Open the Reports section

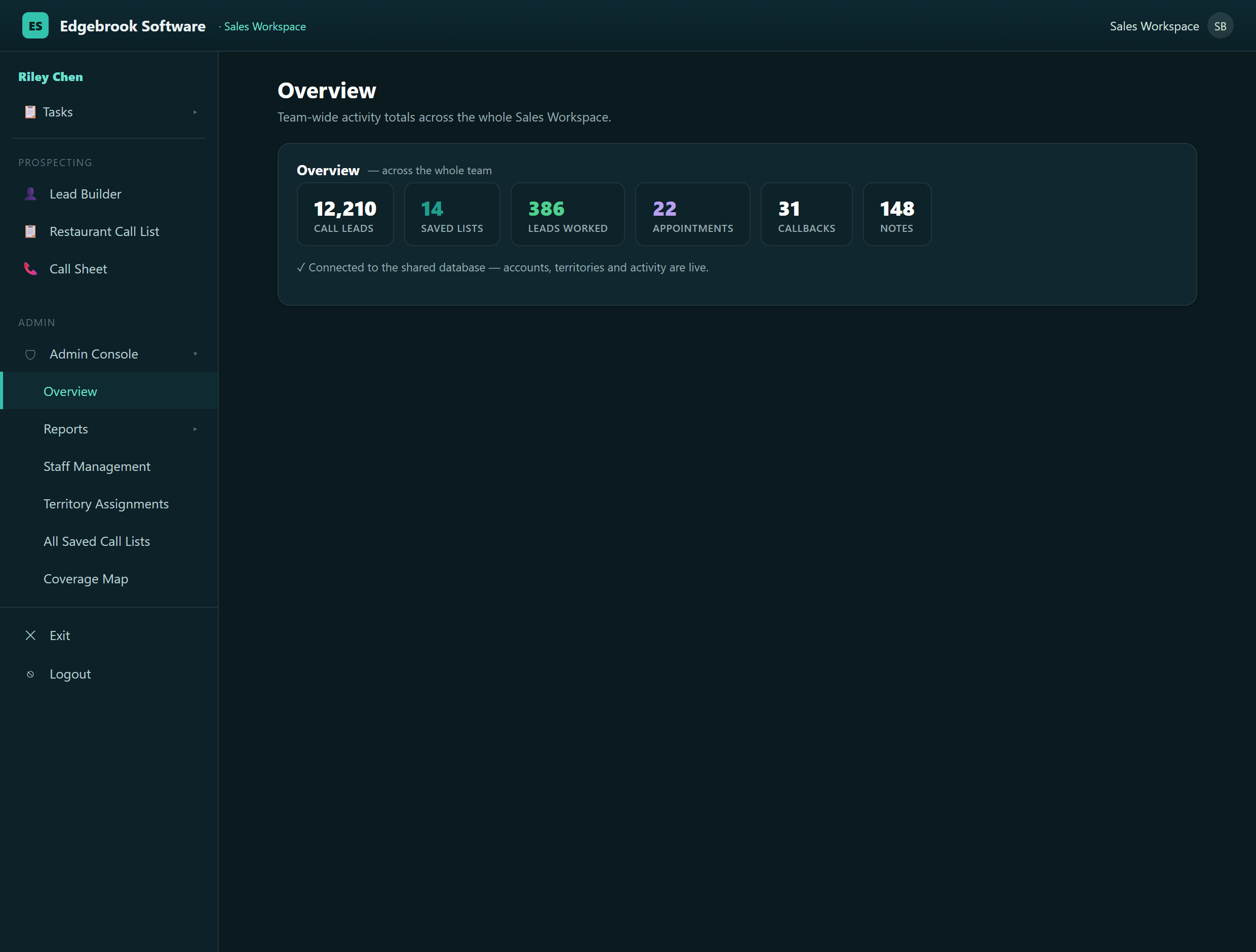pos(109,429)
